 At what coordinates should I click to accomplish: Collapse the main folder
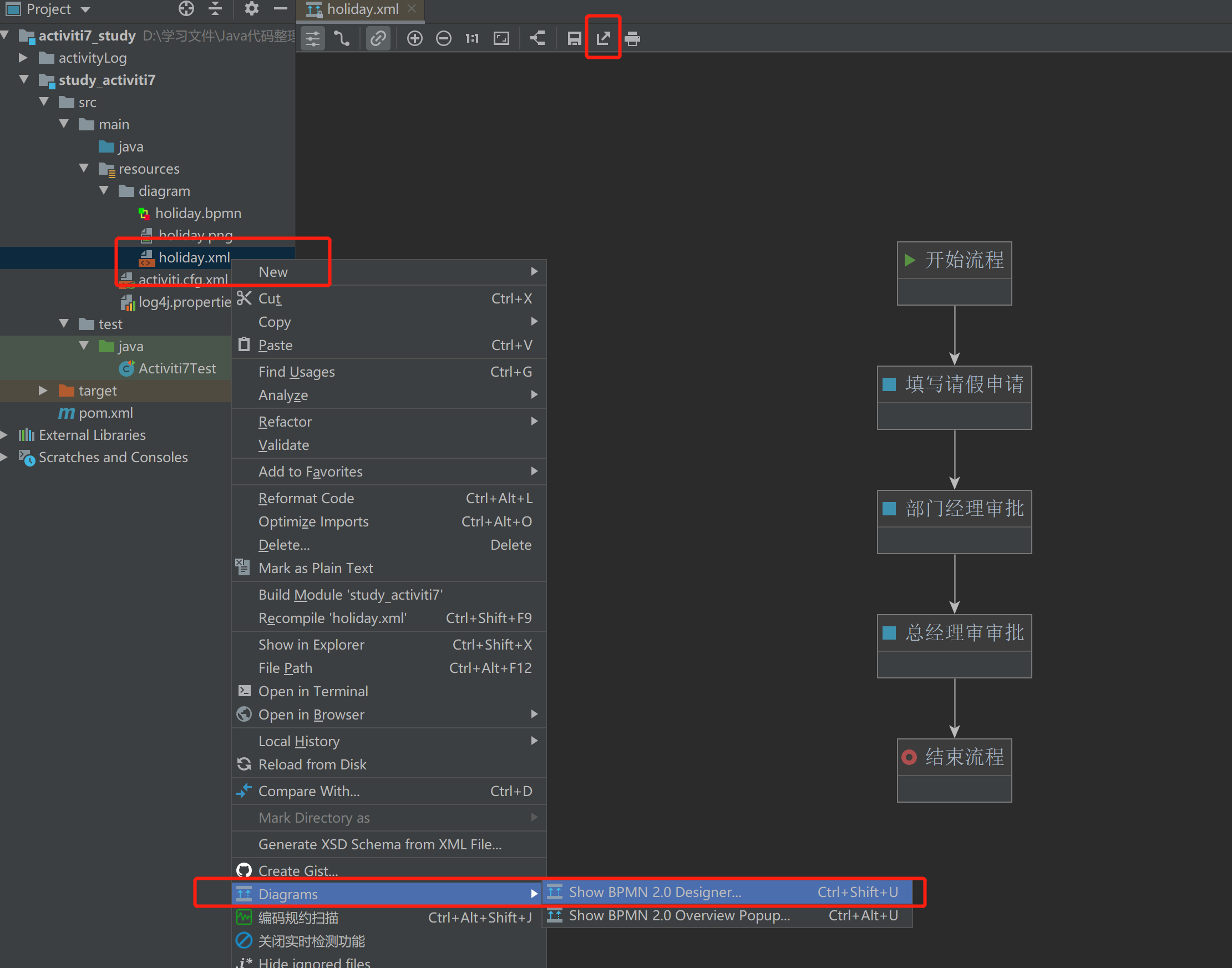point(63,124)
